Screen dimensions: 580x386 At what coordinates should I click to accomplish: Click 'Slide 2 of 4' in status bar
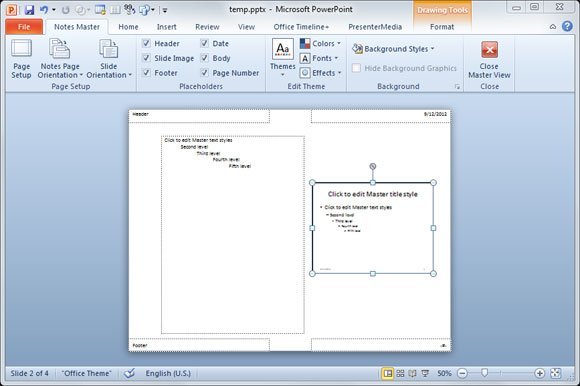[29, 373]
